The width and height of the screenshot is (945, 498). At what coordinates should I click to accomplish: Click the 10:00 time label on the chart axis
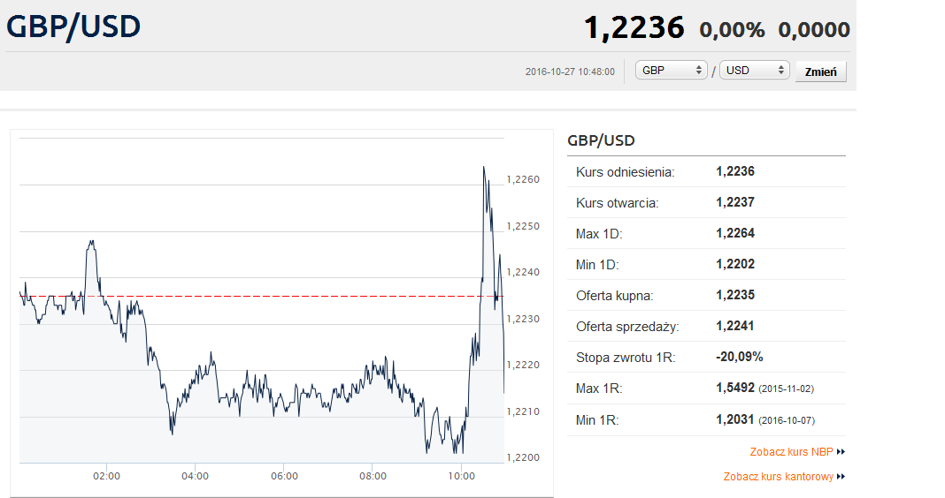[462, 476]
